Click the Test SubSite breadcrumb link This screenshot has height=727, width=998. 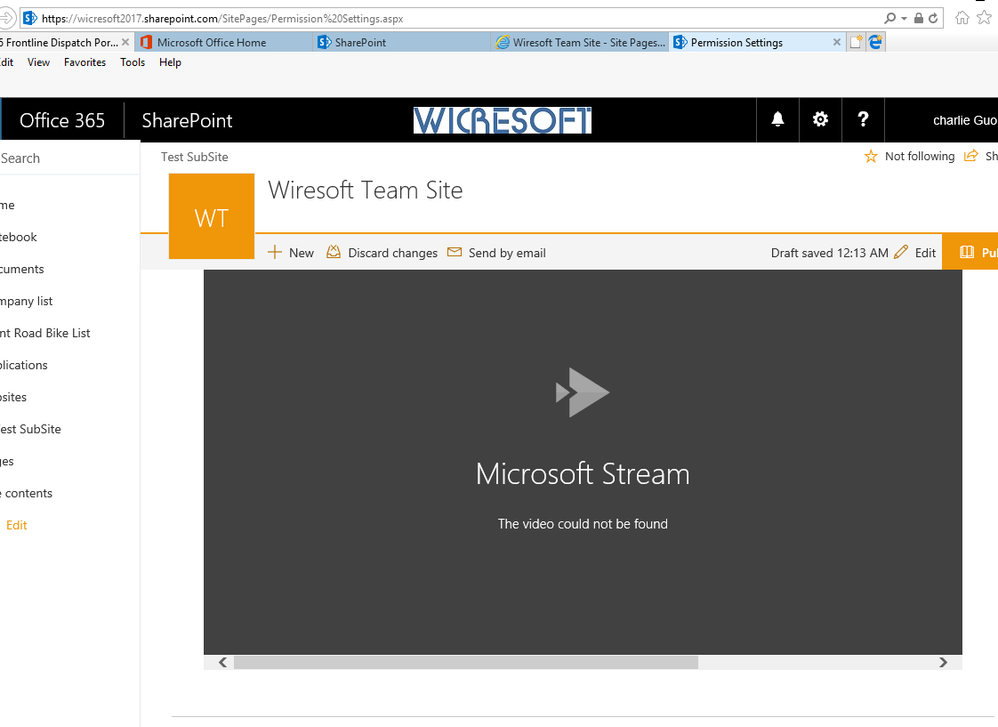(194, 157)
